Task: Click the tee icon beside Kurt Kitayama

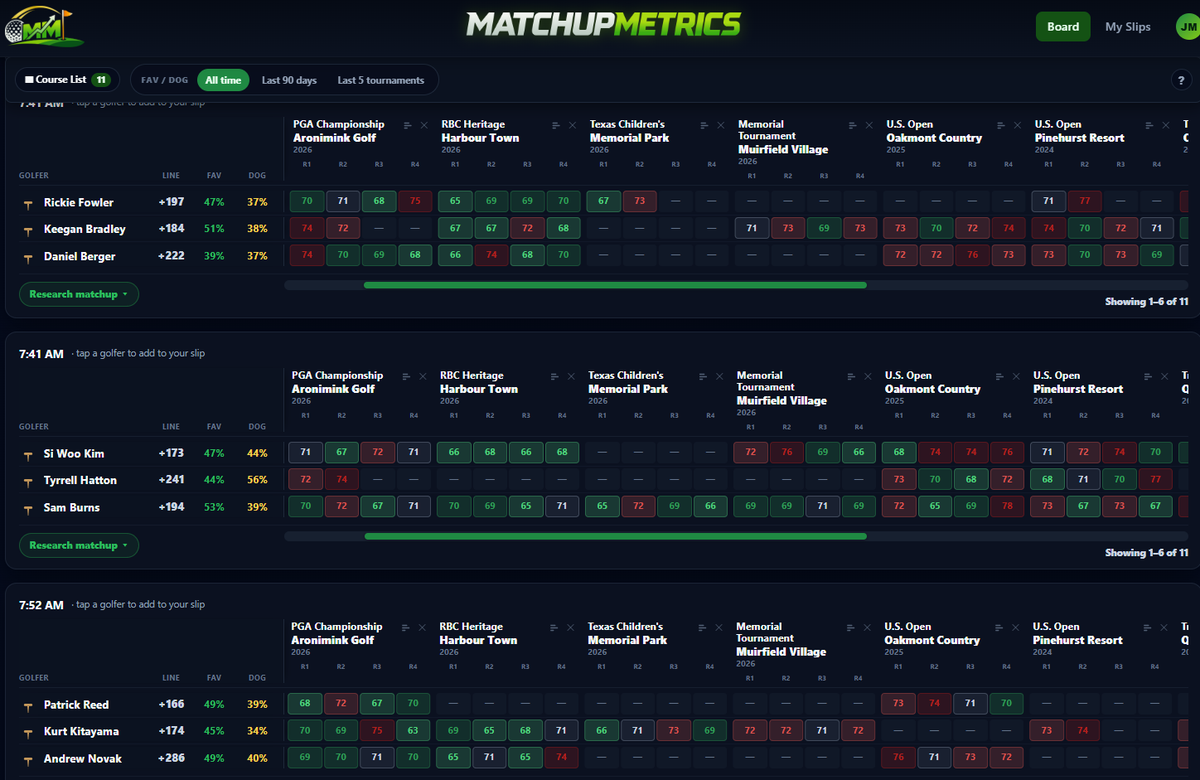Action: click(x=29, y=732)
